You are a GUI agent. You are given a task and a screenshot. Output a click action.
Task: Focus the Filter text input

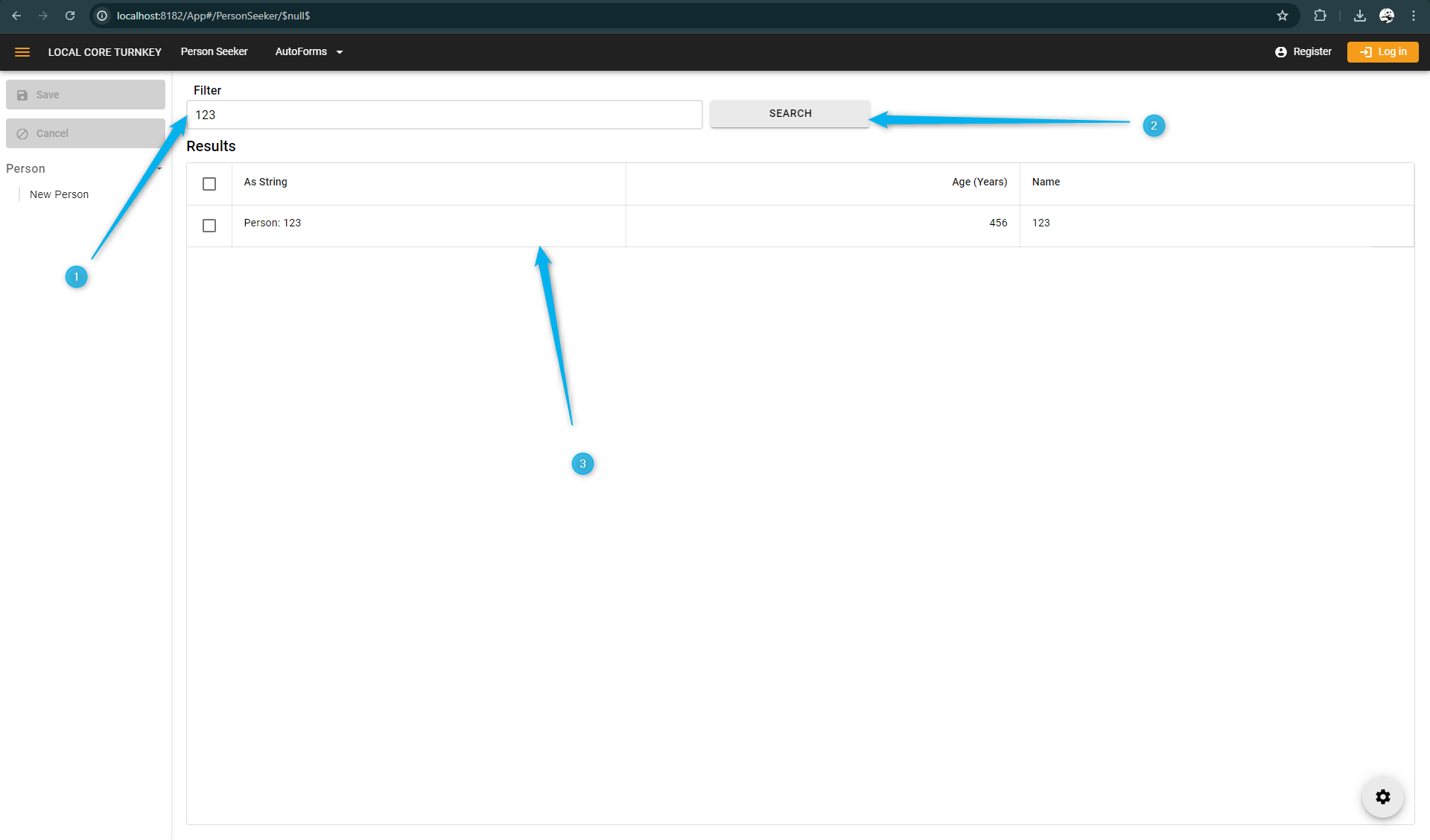pyautogui.click(x=444, y=115)
